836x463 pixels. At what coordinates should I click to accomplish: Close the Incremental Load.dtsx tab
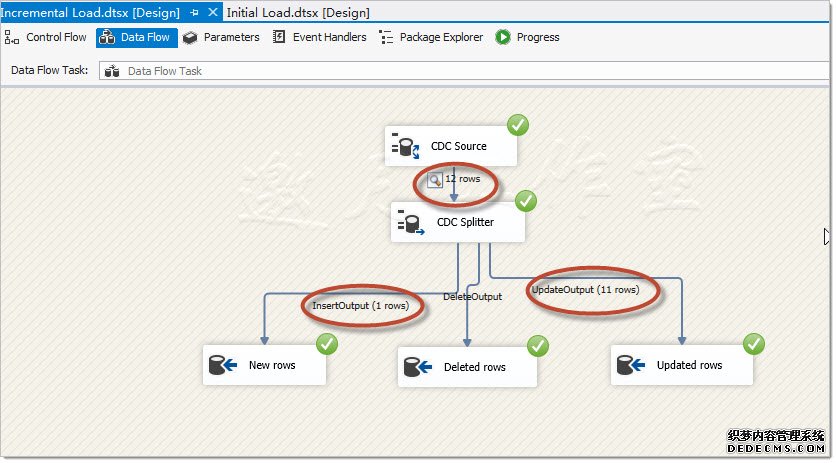[x=213, y=12]
